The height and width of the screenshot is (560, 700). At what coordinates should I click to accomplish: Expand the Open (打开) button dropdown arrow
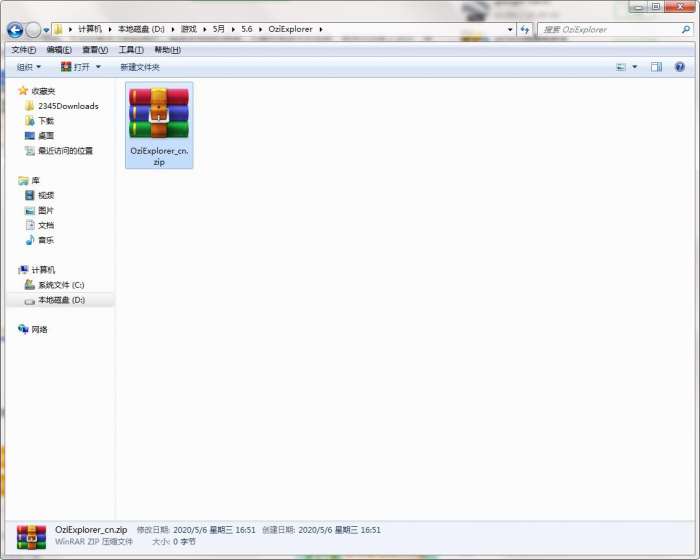pos(98,67)
